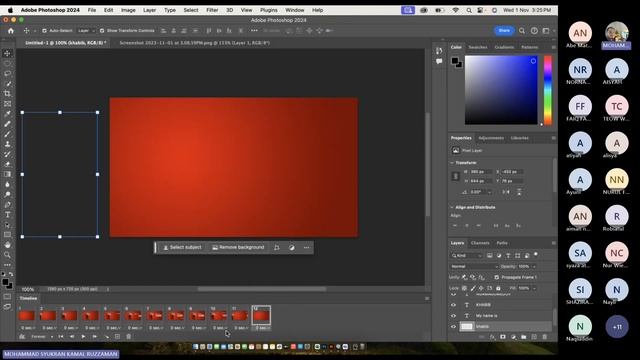Go to first frame in Timeline
Screen dimensions: 640x360
(61, 337)
